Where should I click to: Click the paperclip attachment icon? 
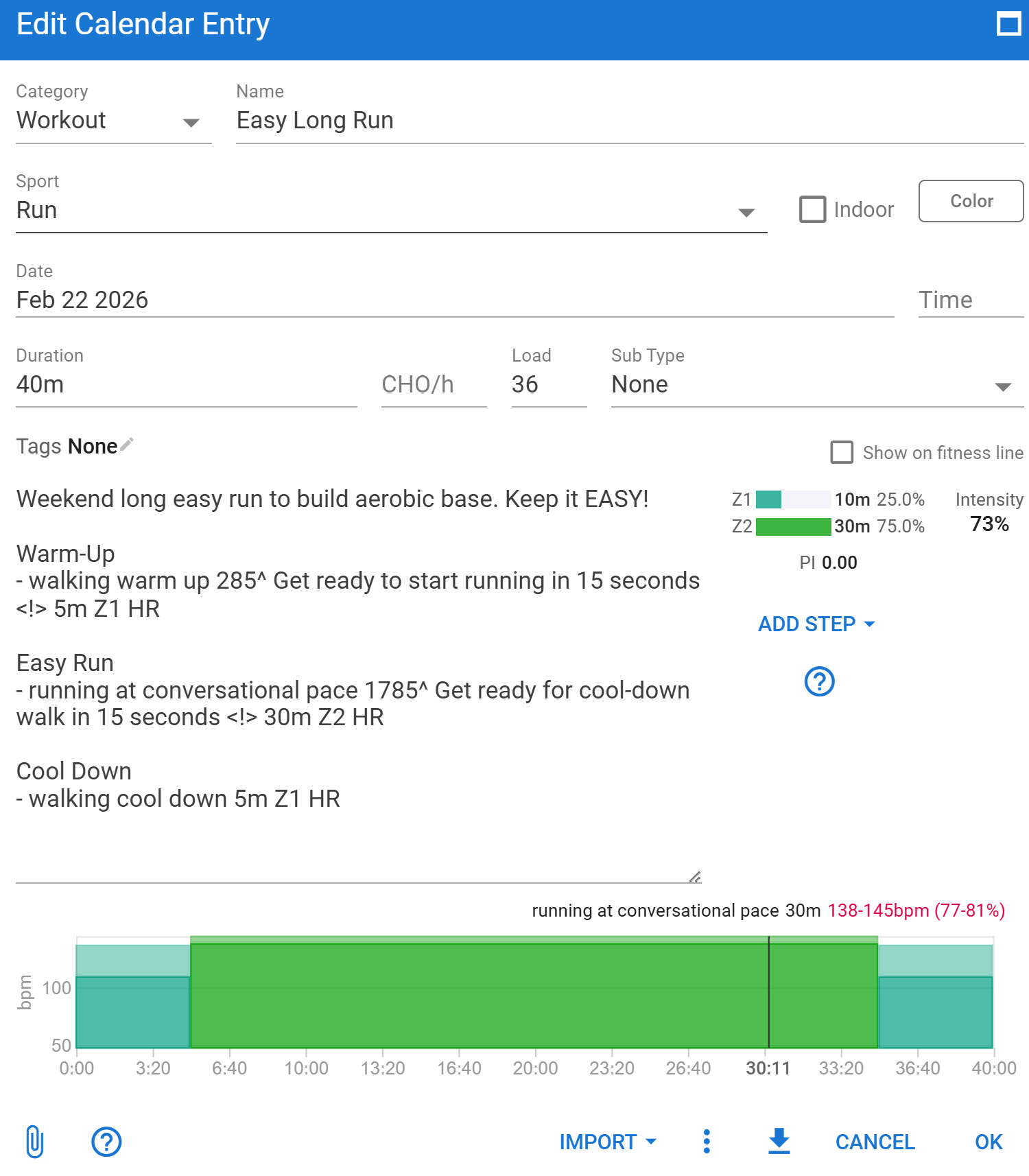(x=35, y=1142)
